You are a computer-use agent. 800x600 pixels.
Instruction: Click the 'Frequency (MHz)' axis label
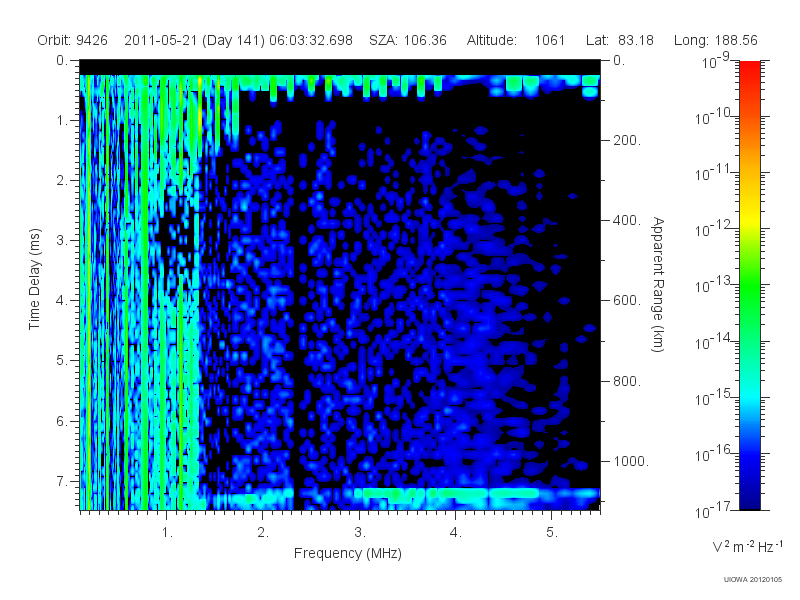pyautogui.click(x=347, y=554)
